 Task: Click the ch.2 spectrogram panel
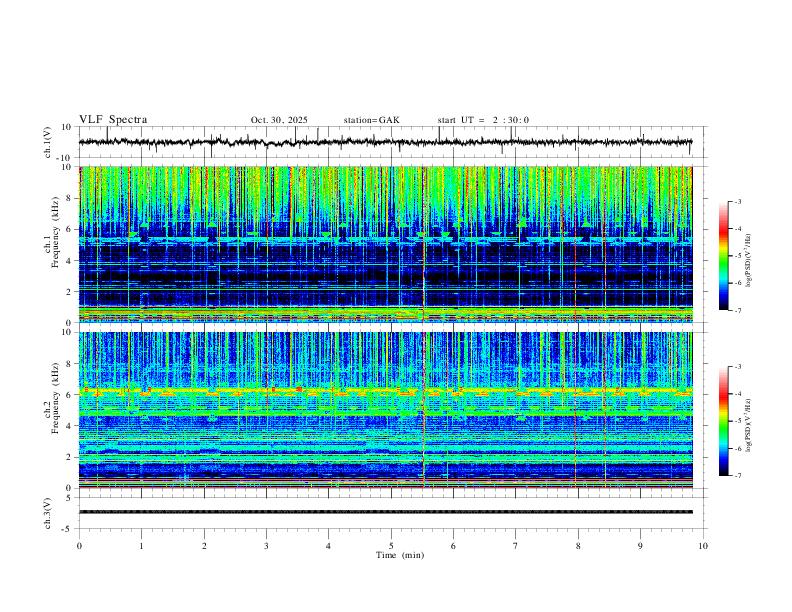pos(385,410)
